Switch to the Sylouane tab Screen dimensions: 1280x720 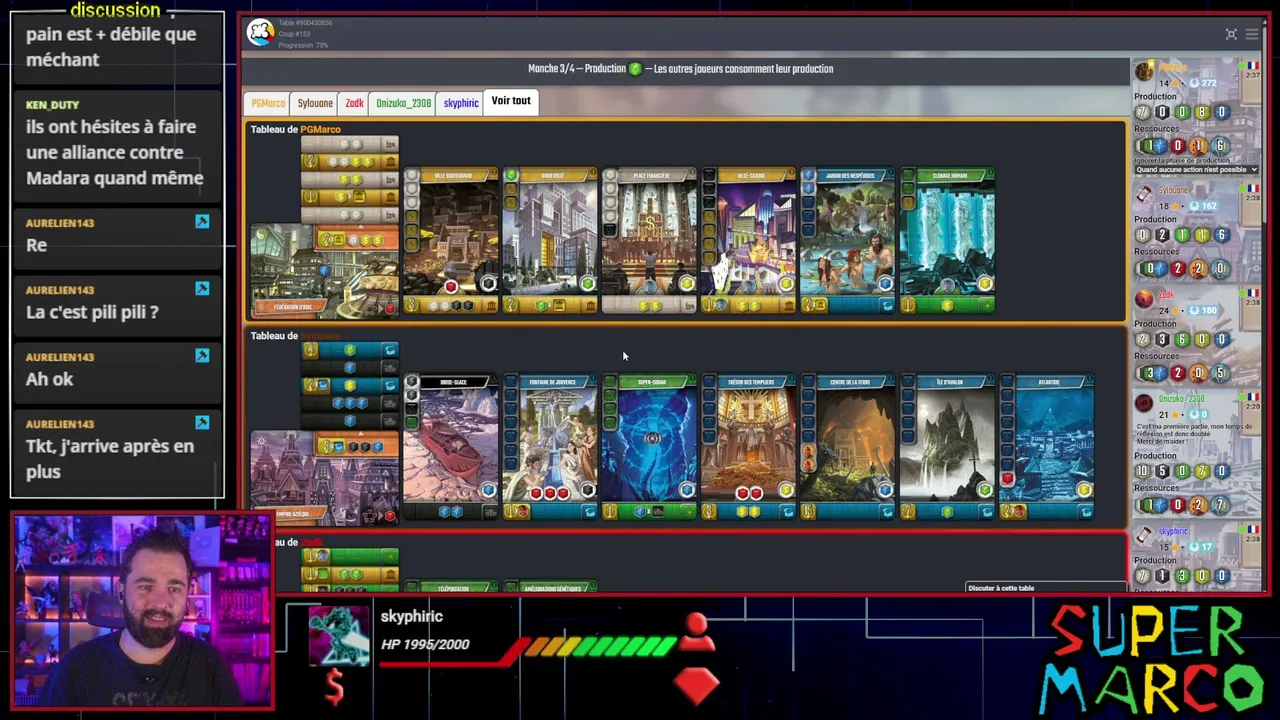pos(315,103)
